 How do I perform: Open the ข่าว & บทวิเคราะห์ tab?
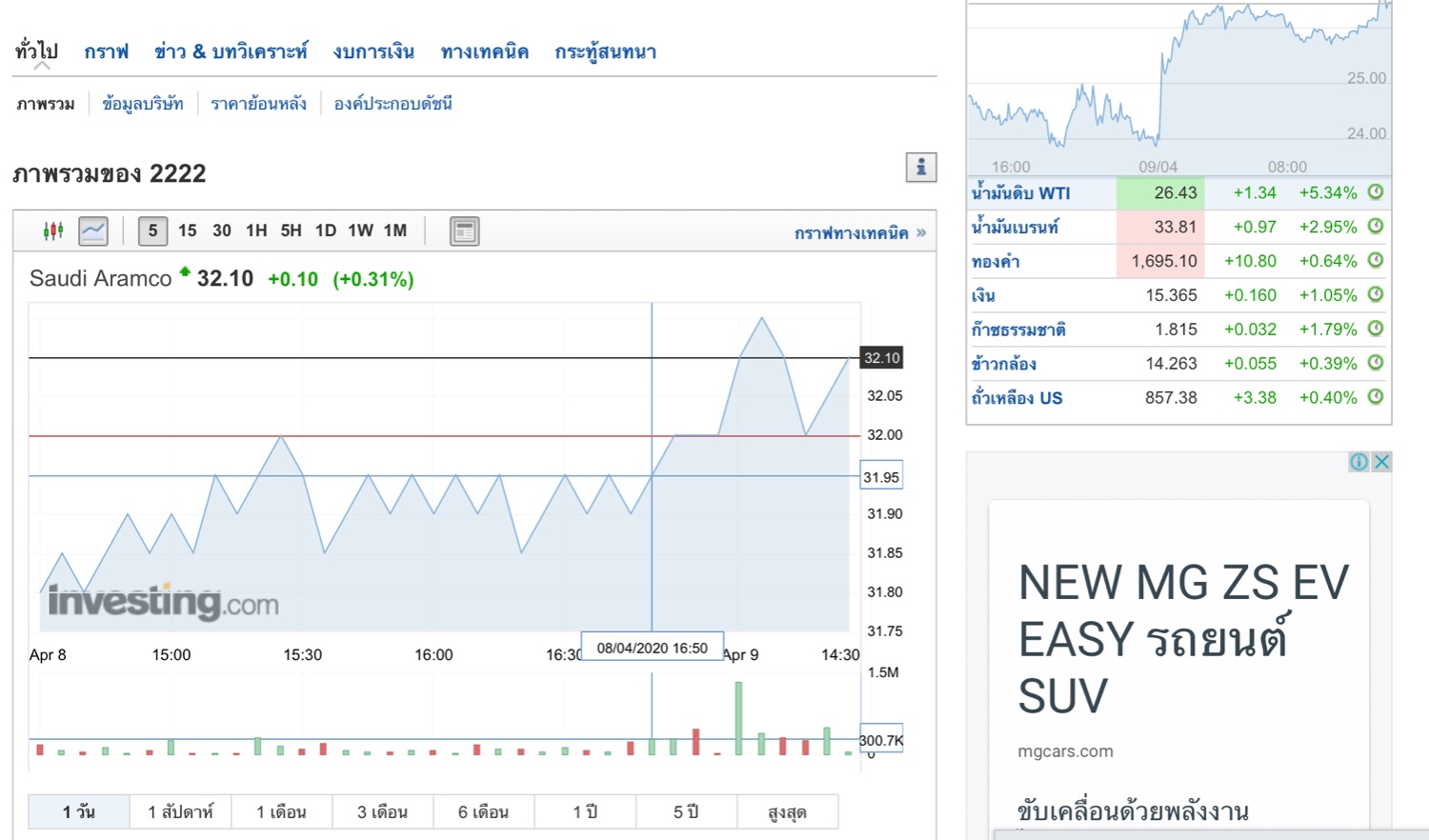[231, 51]
